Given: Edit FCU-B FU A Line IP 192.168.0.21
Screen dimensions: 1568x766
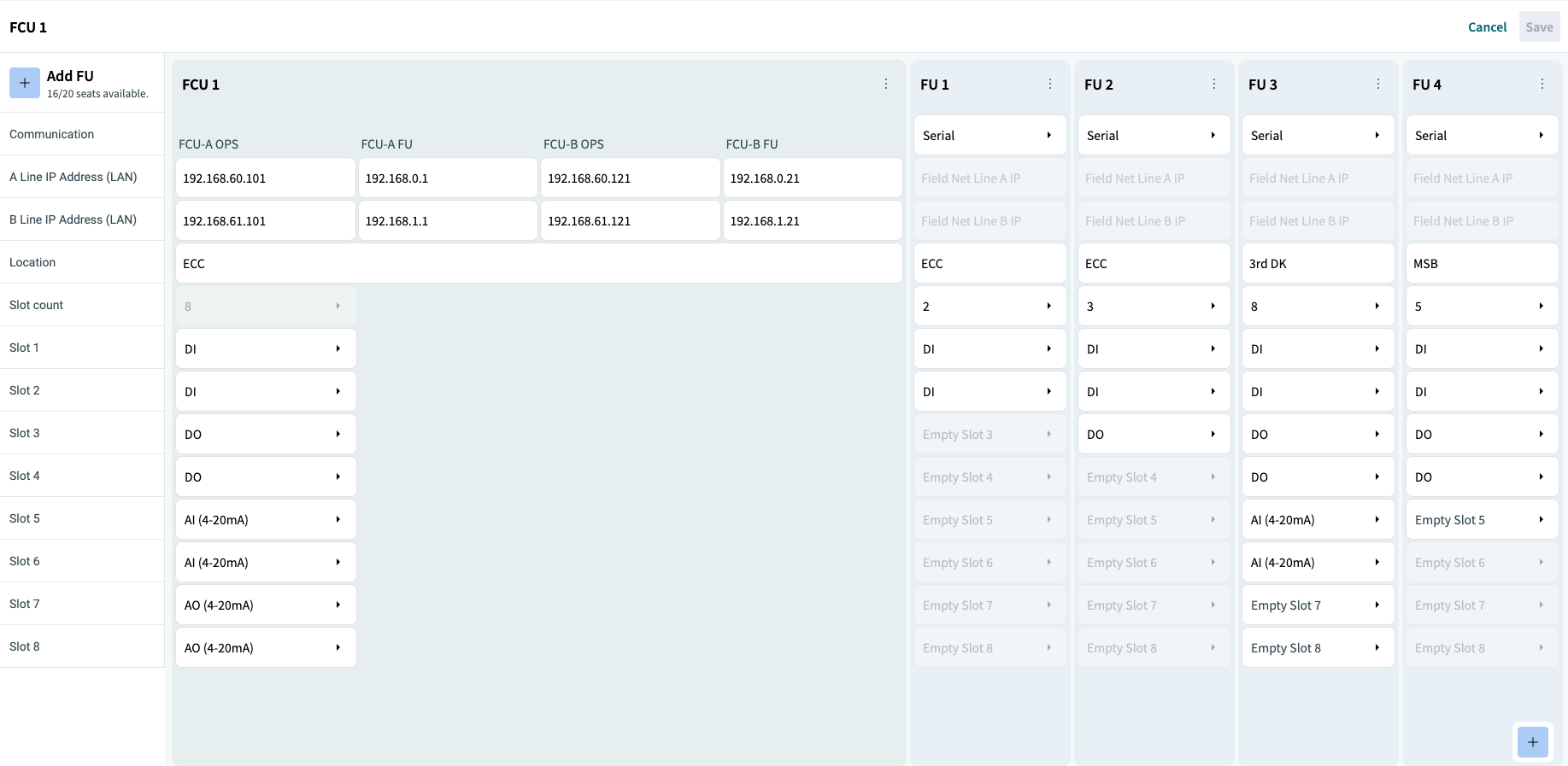Looking at the screenshot, I should (x=813, y=178).
